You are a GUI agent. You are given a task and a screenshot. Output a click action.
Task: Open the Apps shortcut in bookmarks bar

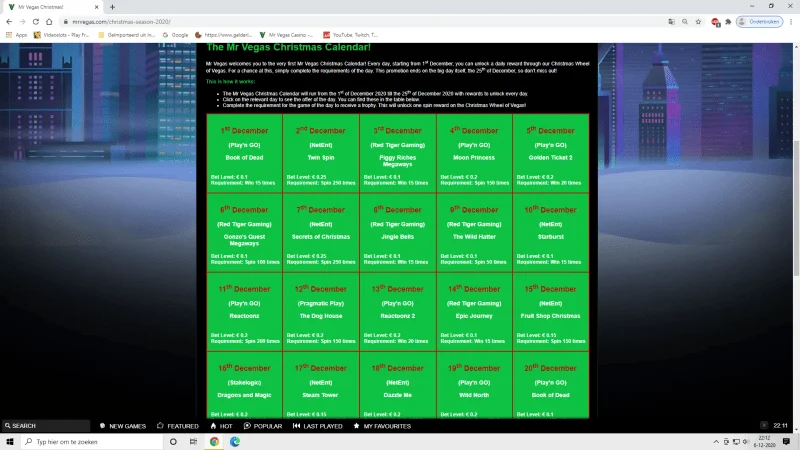[16, 35]
